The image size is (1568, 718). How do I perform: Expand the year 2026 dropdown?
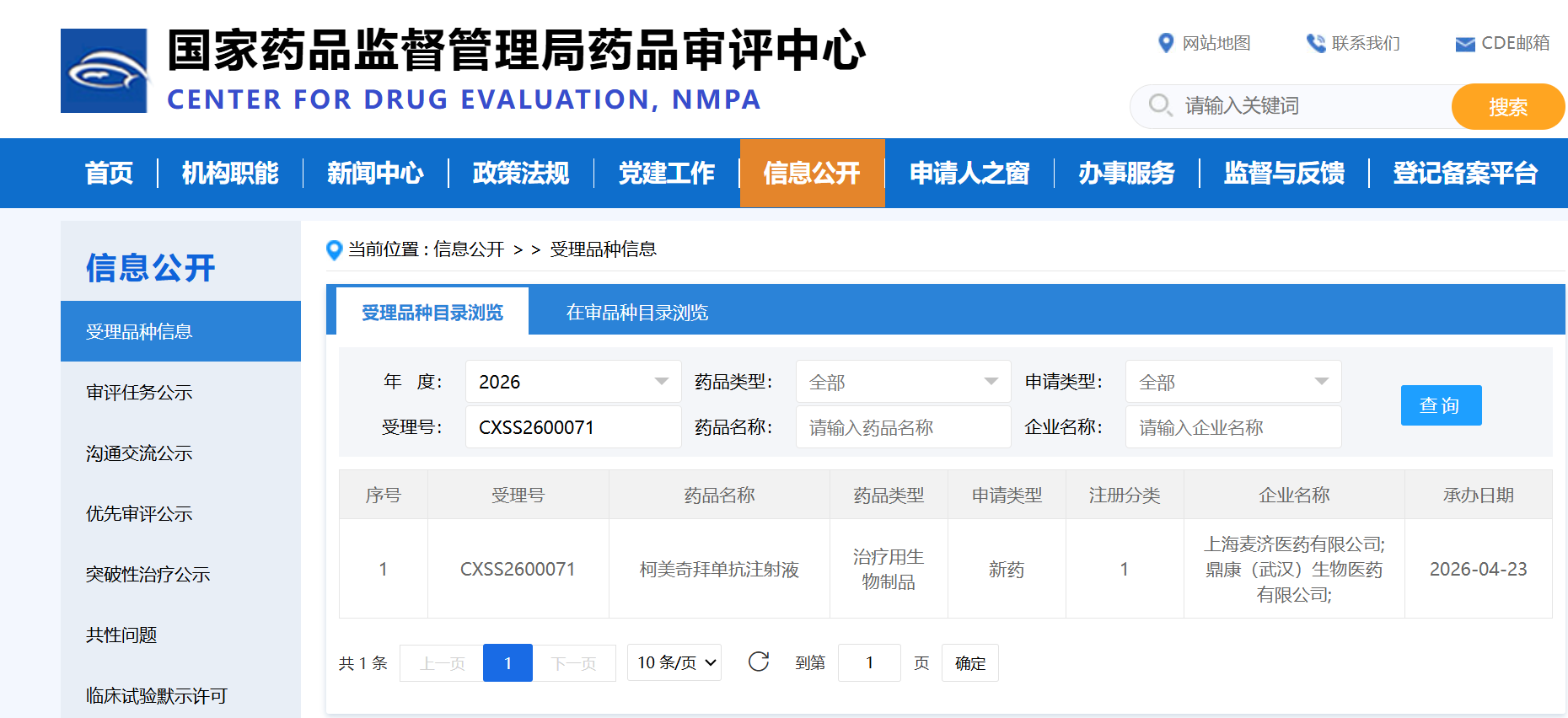click(x=573, y=382)
